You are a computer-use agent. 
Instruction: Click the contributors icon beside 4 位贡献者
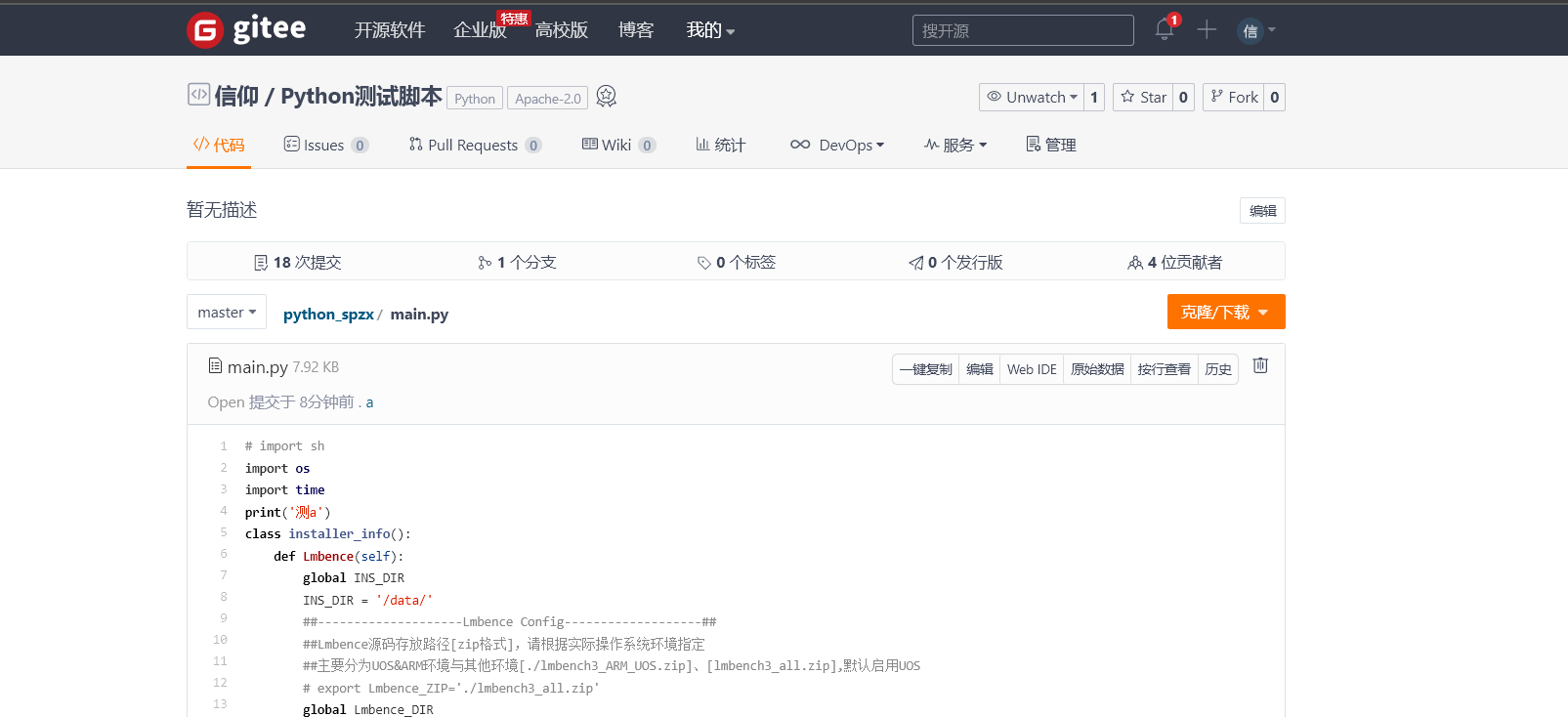[x=1135, y=263]
